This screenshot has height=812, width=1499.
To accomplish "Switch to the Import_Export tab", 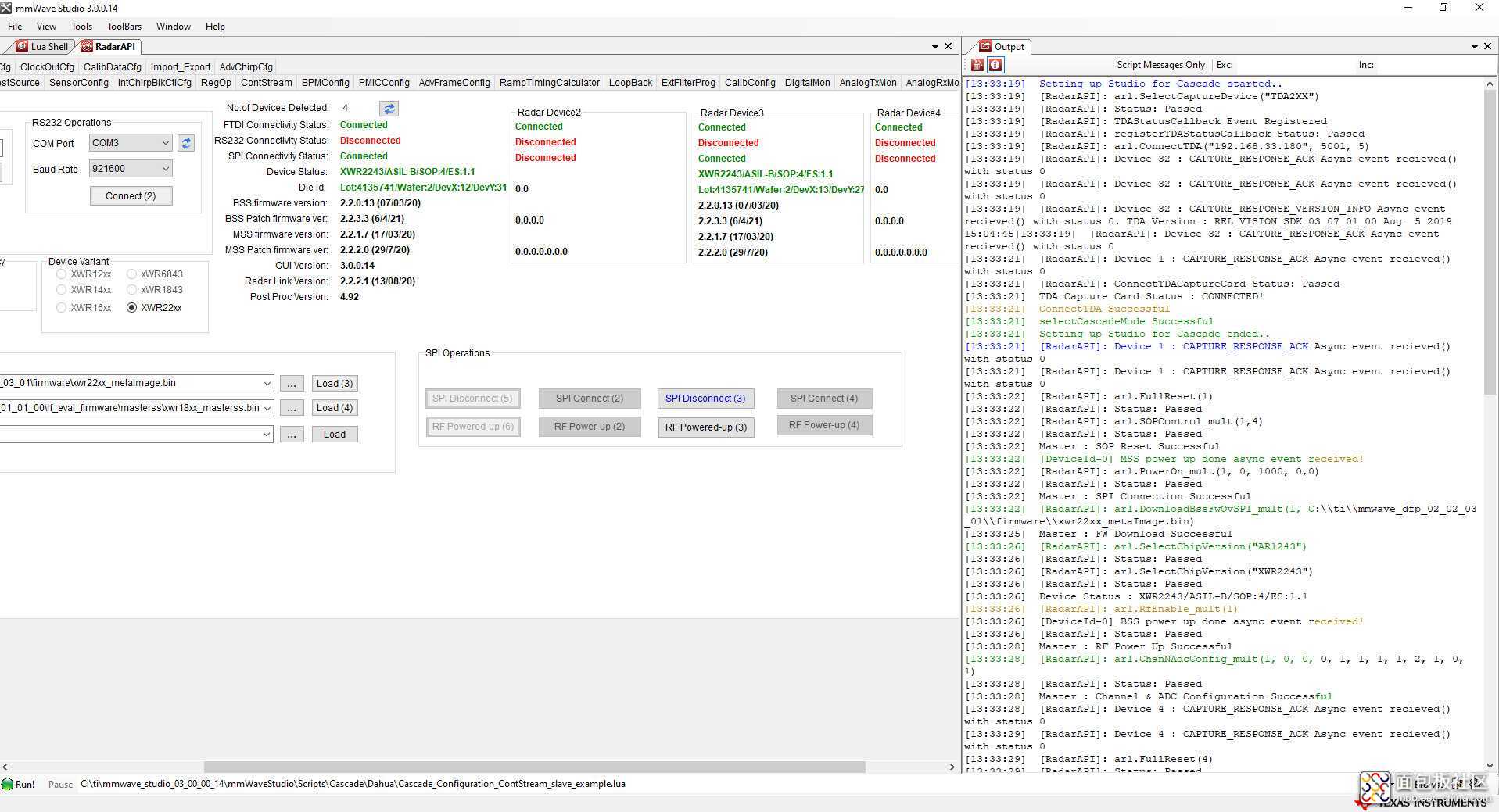I will tap(181, 67).
